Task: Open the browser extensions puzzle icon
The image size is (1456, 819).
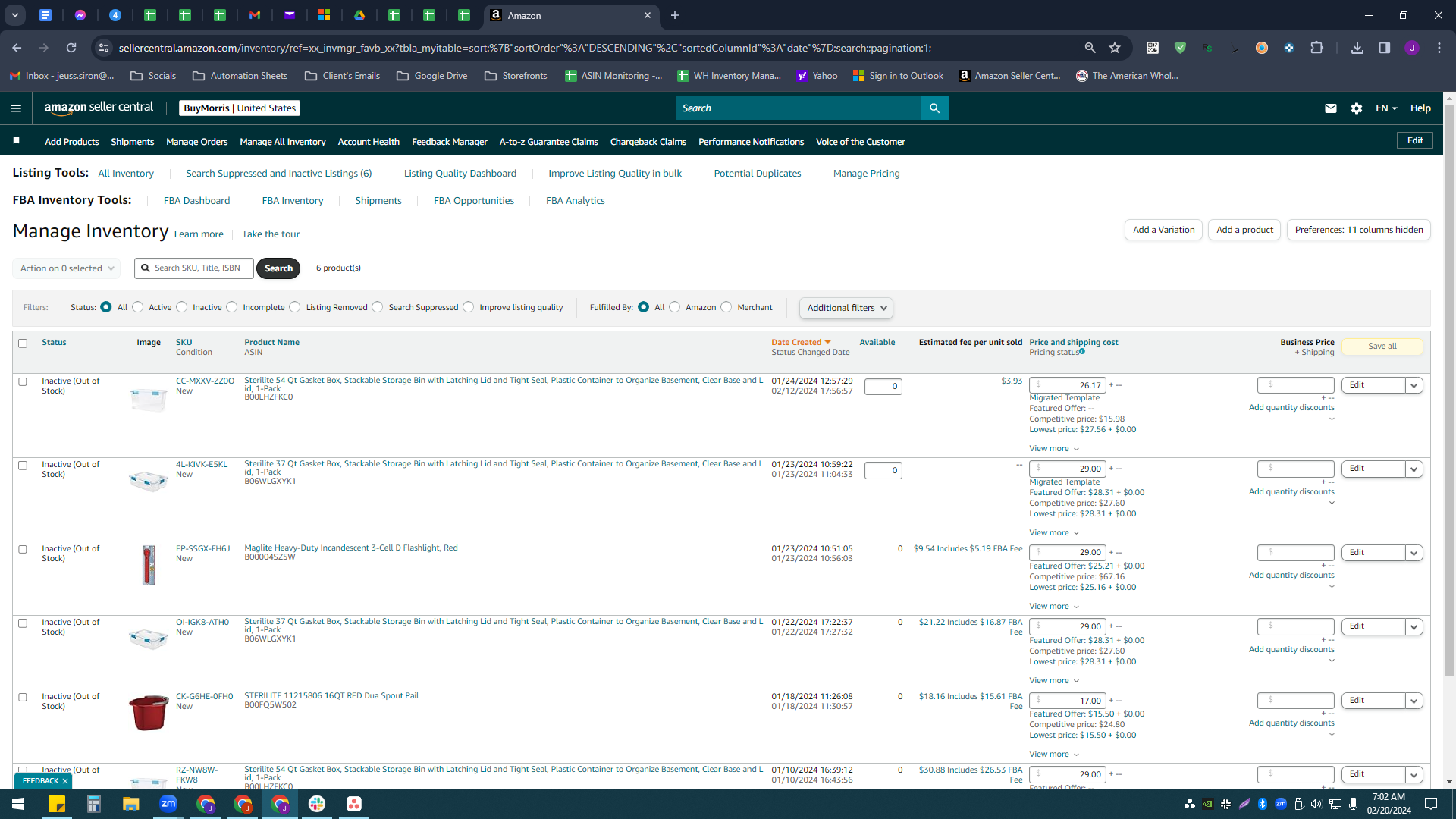Action: [1317, 48]
